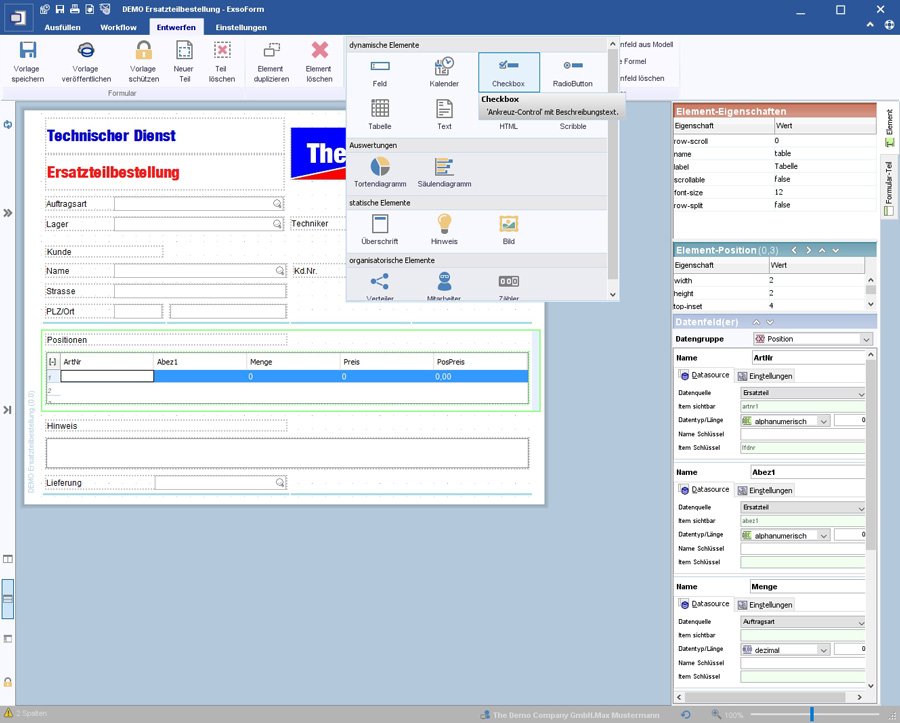Viewport: 900px width, 723px height.
Task: Insert a Feld element from gallery
Action: [380, 72]
